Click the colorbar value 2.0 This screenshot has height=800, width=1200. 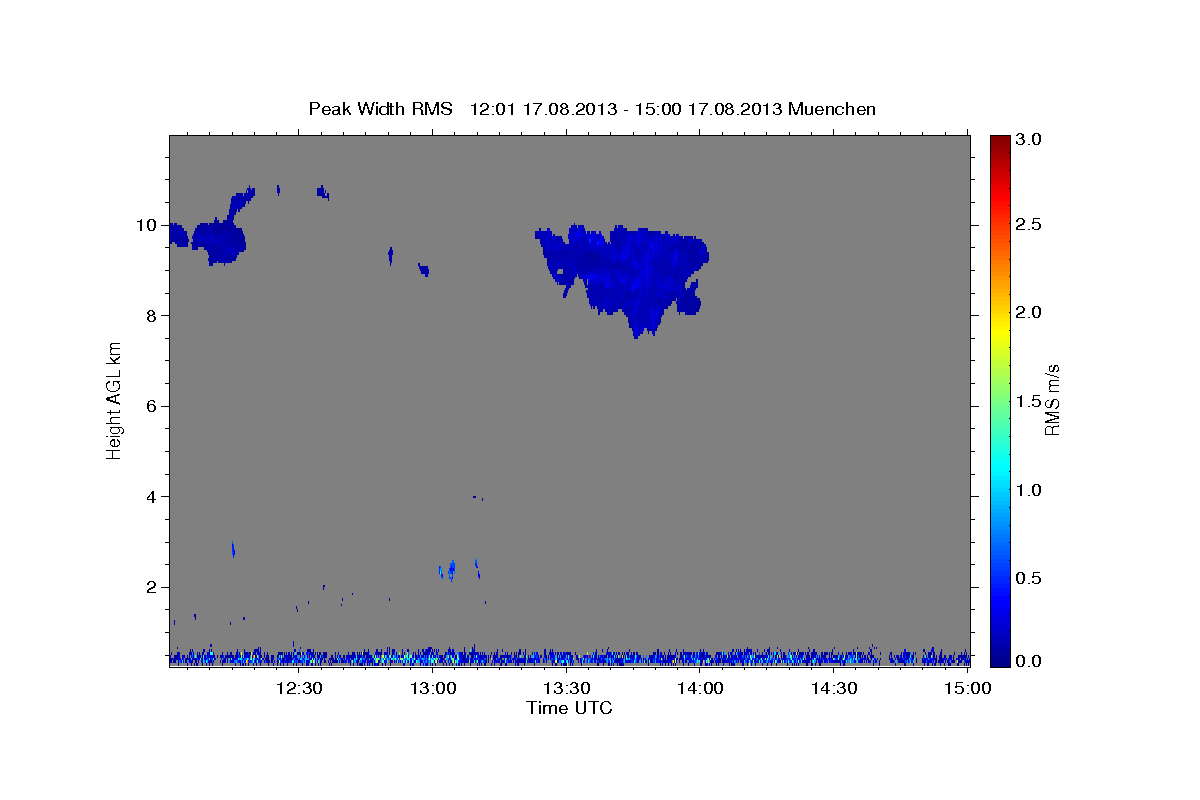[1030, 313]
